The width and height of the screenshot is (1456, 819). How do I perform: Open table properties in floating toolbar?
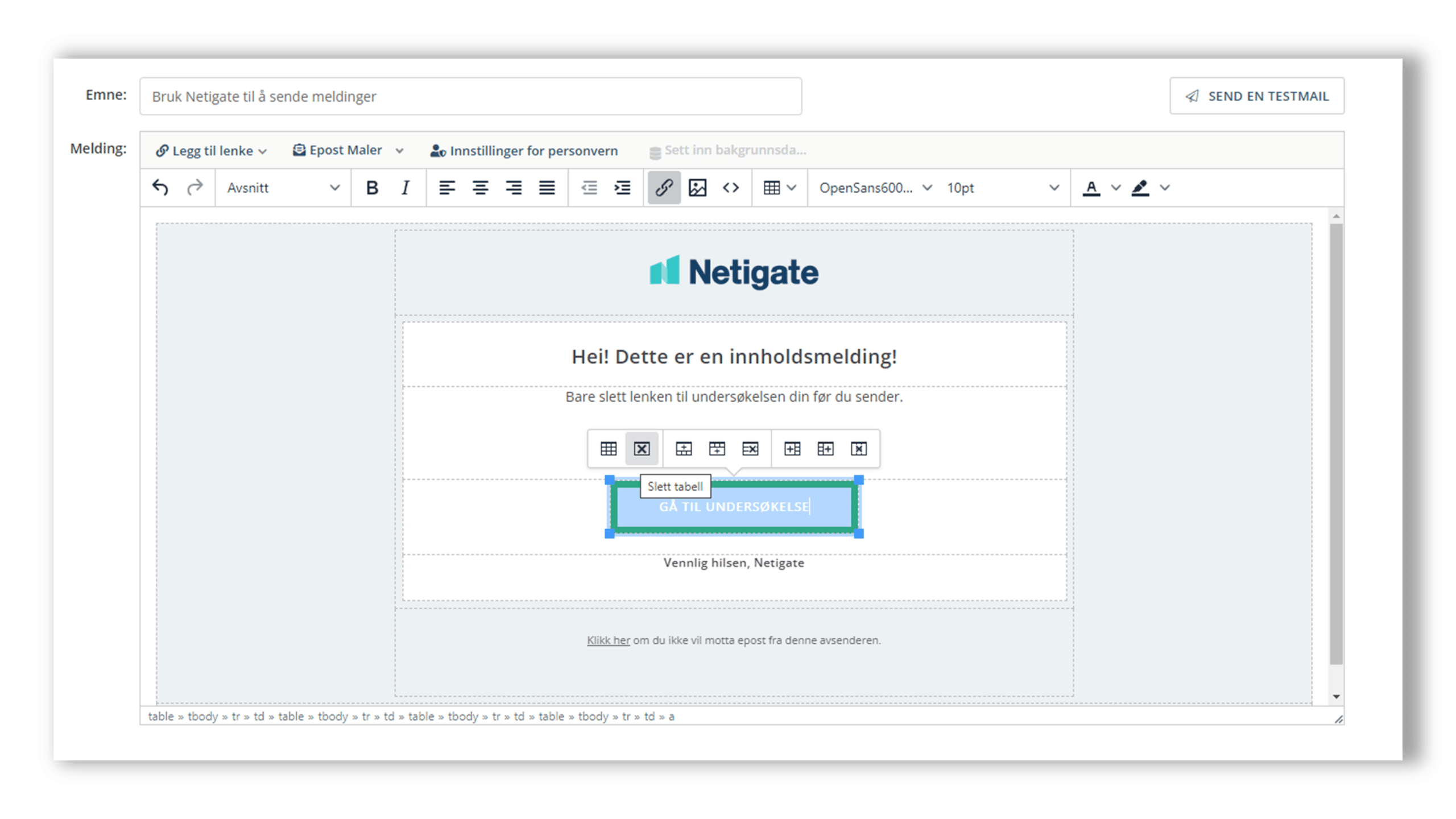point(608,449)
